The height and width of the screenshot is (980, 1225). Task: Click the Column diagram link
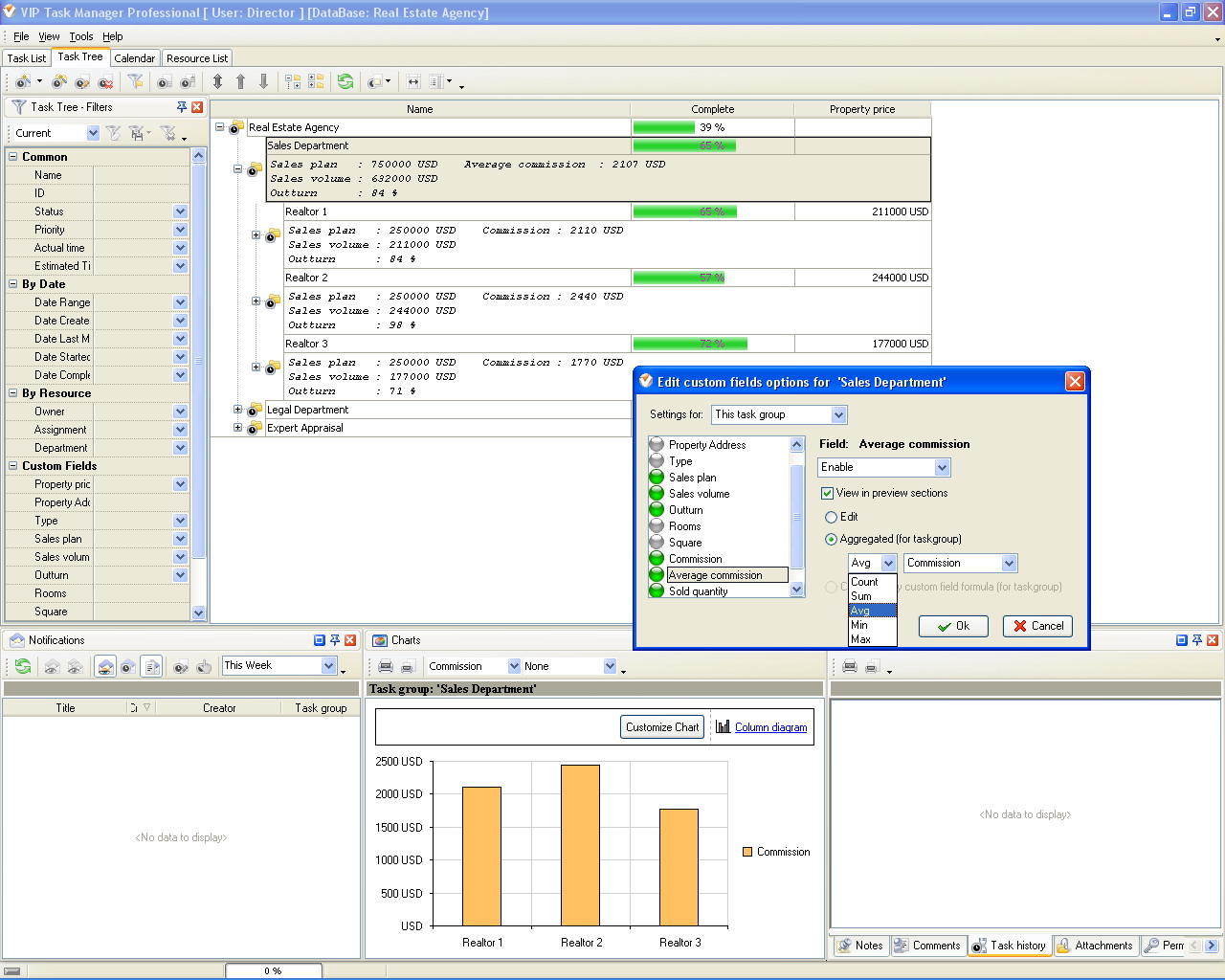[x=770, y=727]
